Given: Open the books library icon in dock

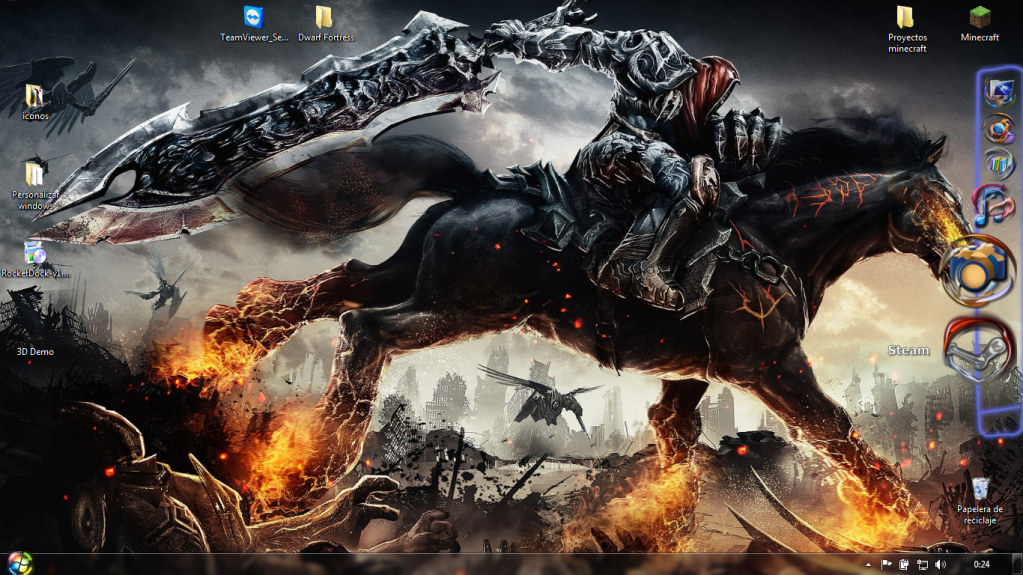Looking at the screenshot, I should click(x=999, y=165).
